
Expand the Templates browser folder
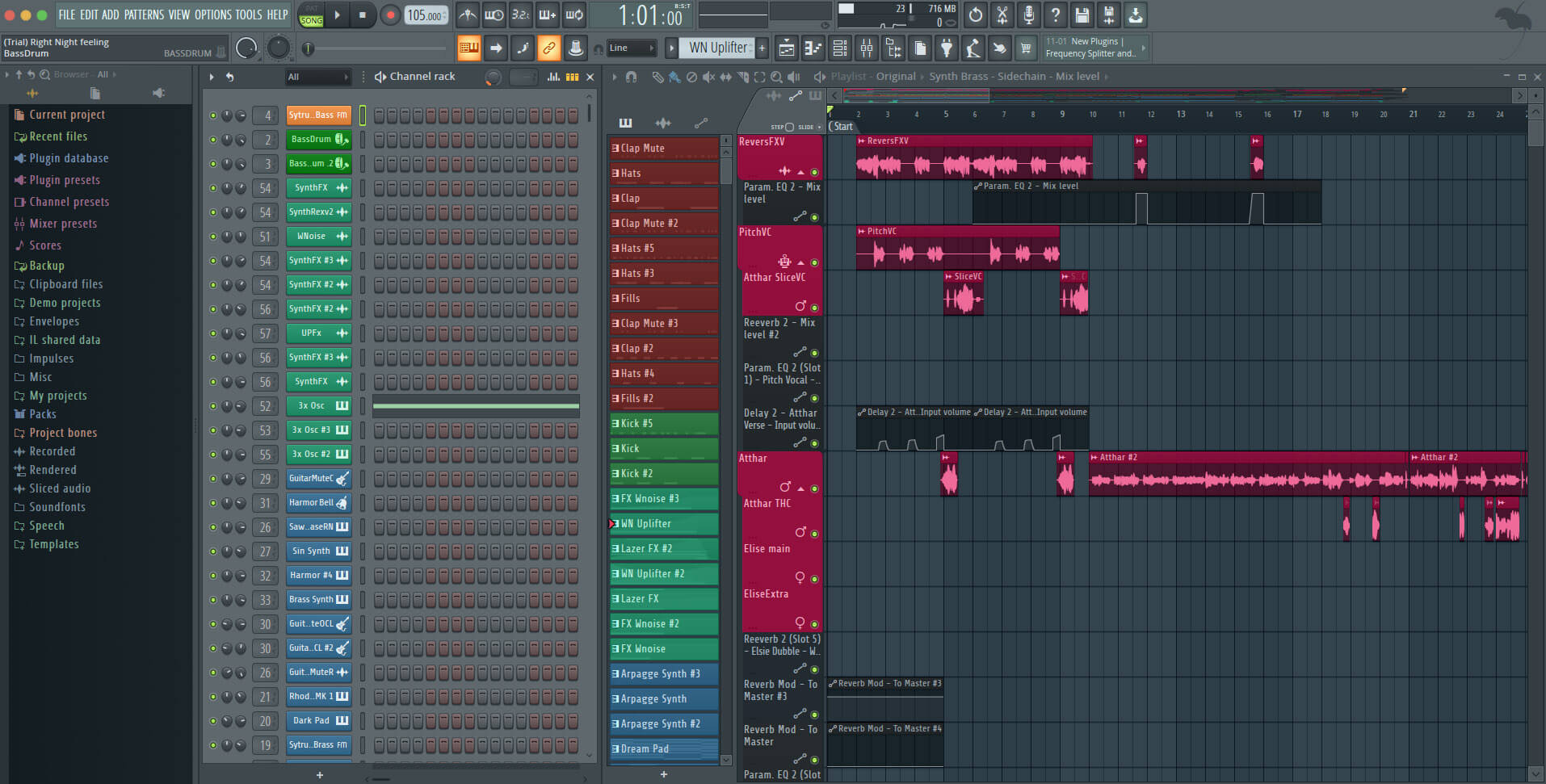[x=54, y=544]
